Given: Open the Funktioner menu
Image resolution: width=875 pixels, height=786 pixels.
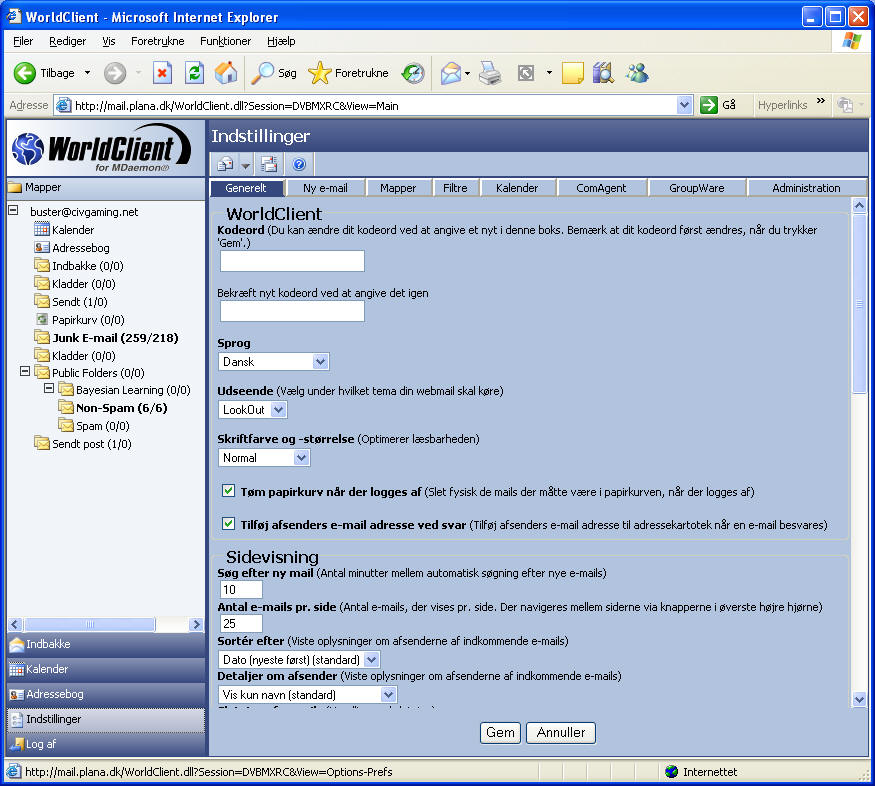Looking at the screenshot, I should (225, 41).
